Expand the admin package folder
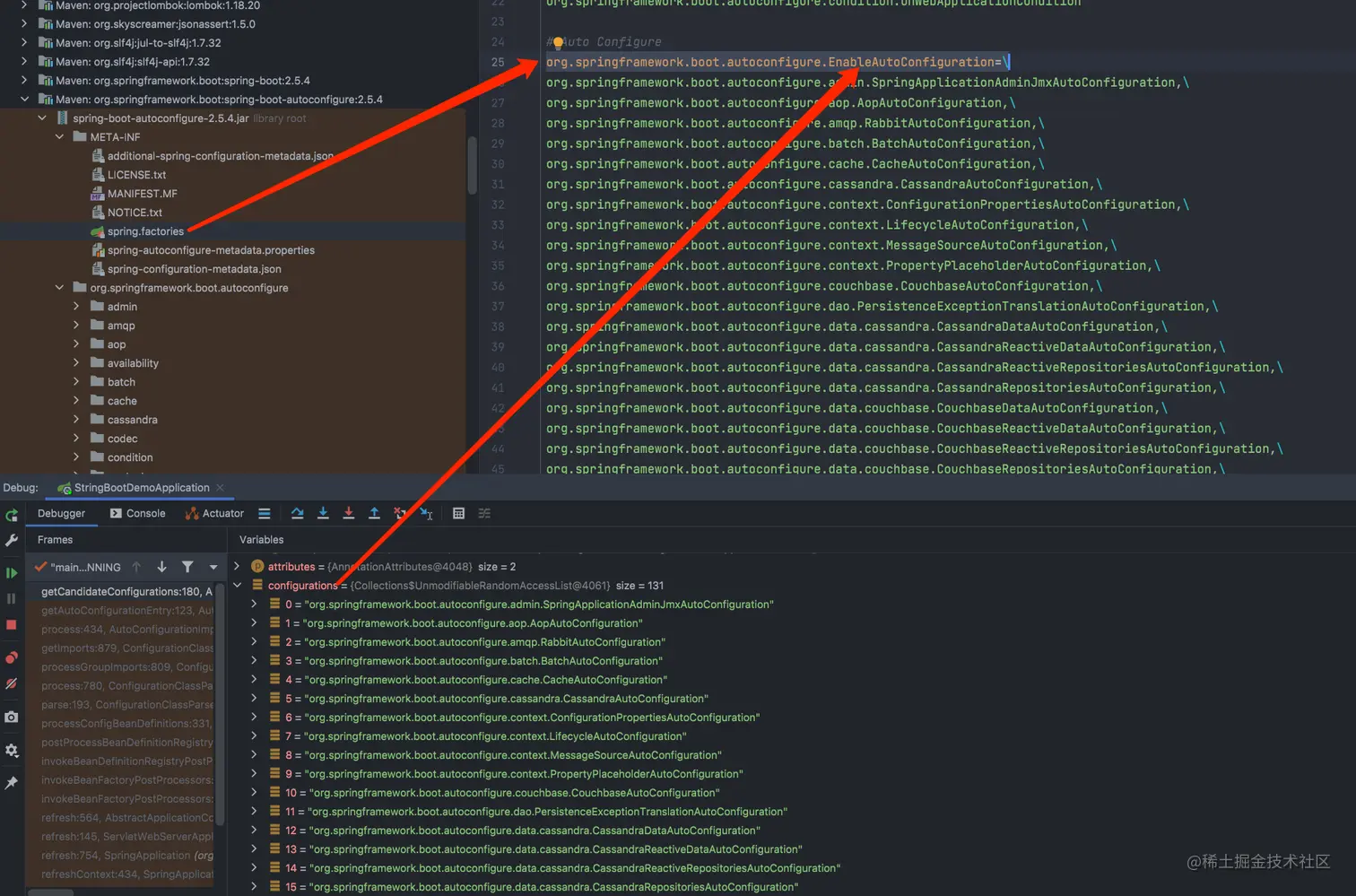The width and height of the screenshot is (1356, 896). 76,307
